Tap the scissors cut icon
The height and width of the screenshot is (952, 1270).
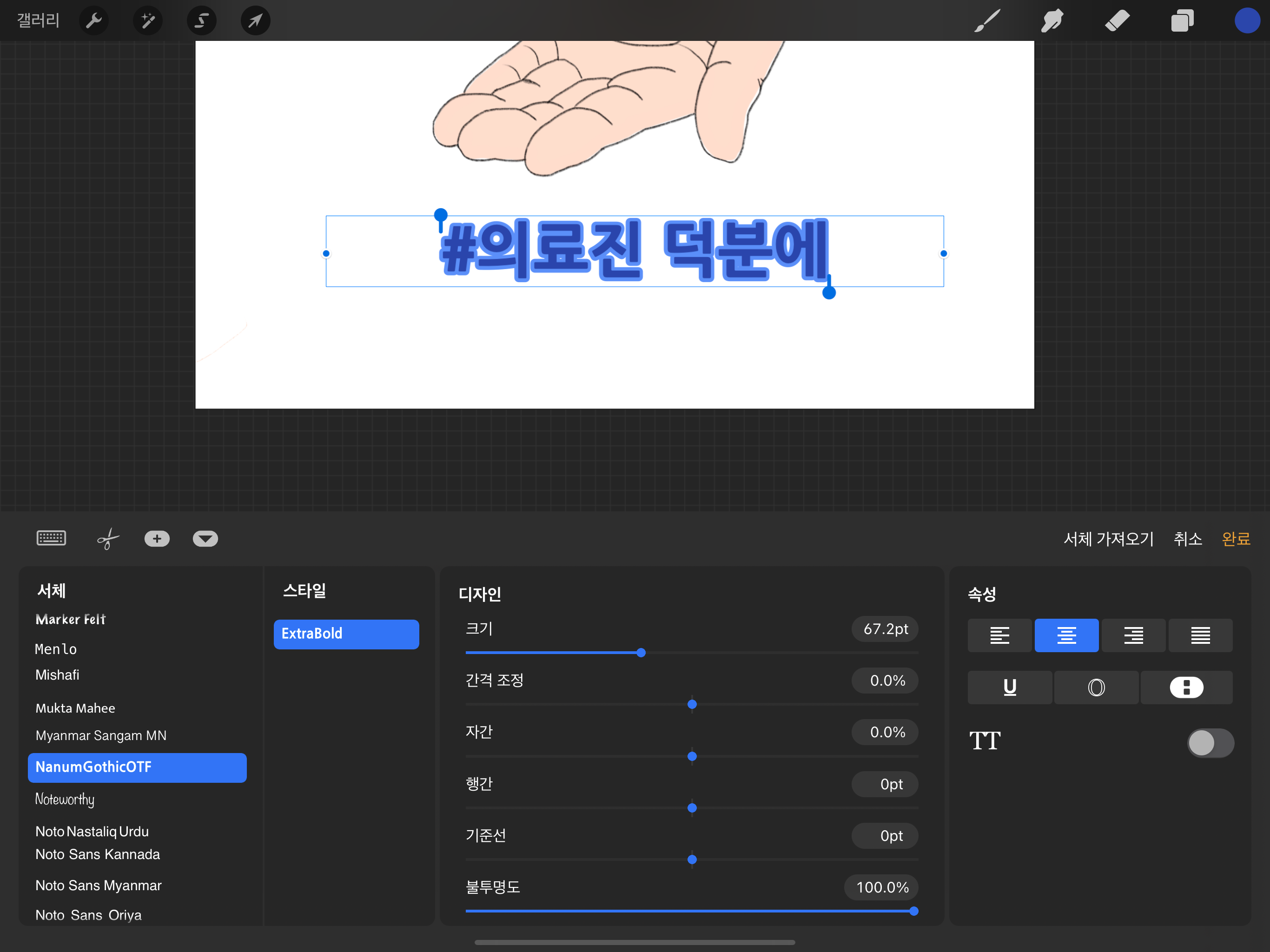[107, 539]
